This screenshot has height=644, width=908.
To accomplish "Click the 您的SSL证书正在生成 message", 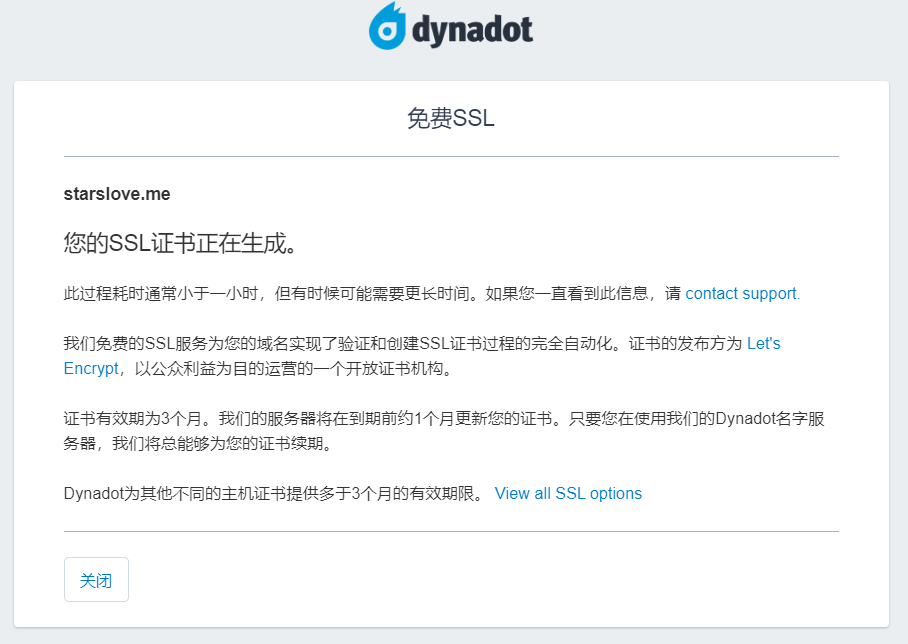I will coord(180,243).
